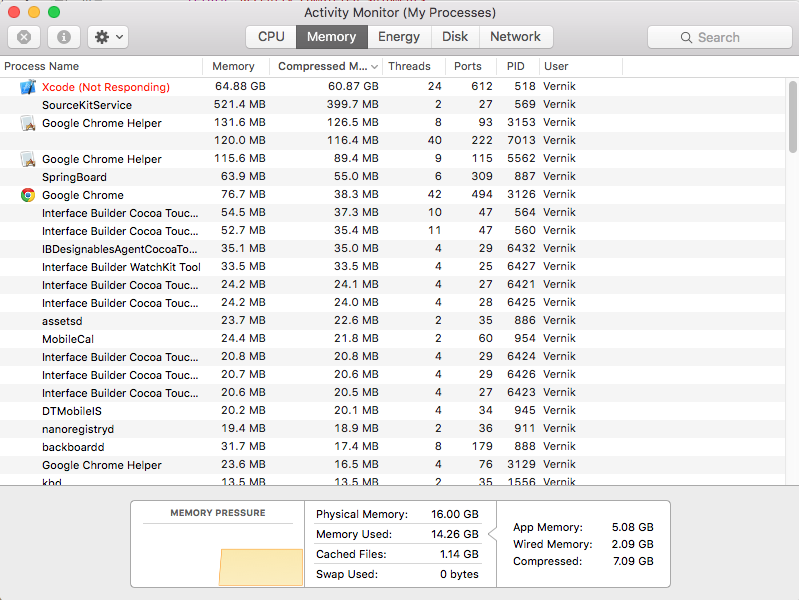Select the Xcode (Not Responding) process
The height and width of the screenshot is (600, 799).
click(106, 87)
